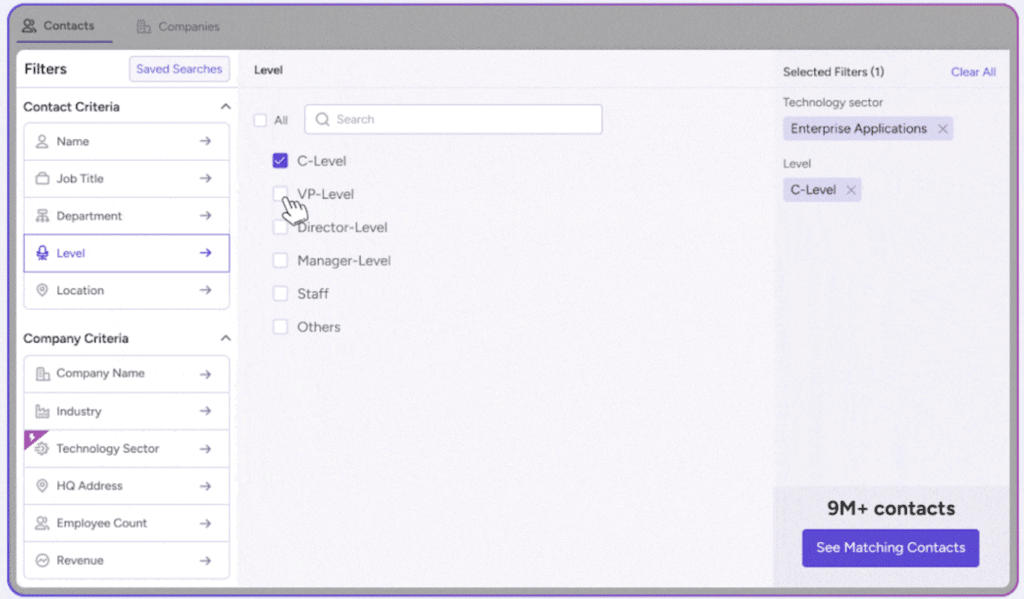Click the org chart icon beside Department
Image resolution: width=1024 pixels, height=599 pixels.
42,216
